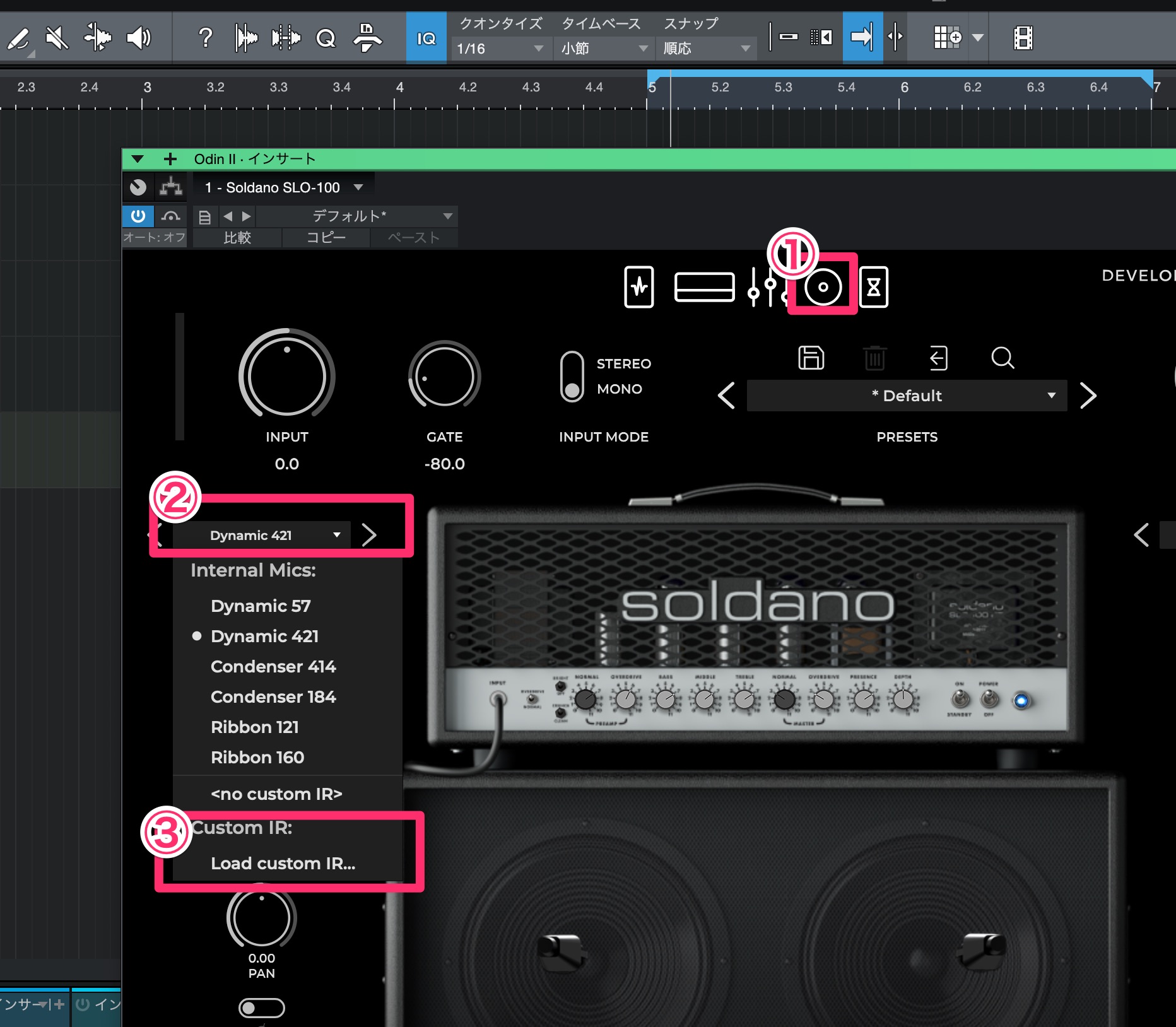The image size is (1176, 1027).
Task: Click bar 4 on the timeline ruler
Action: (x=399, y=88)
